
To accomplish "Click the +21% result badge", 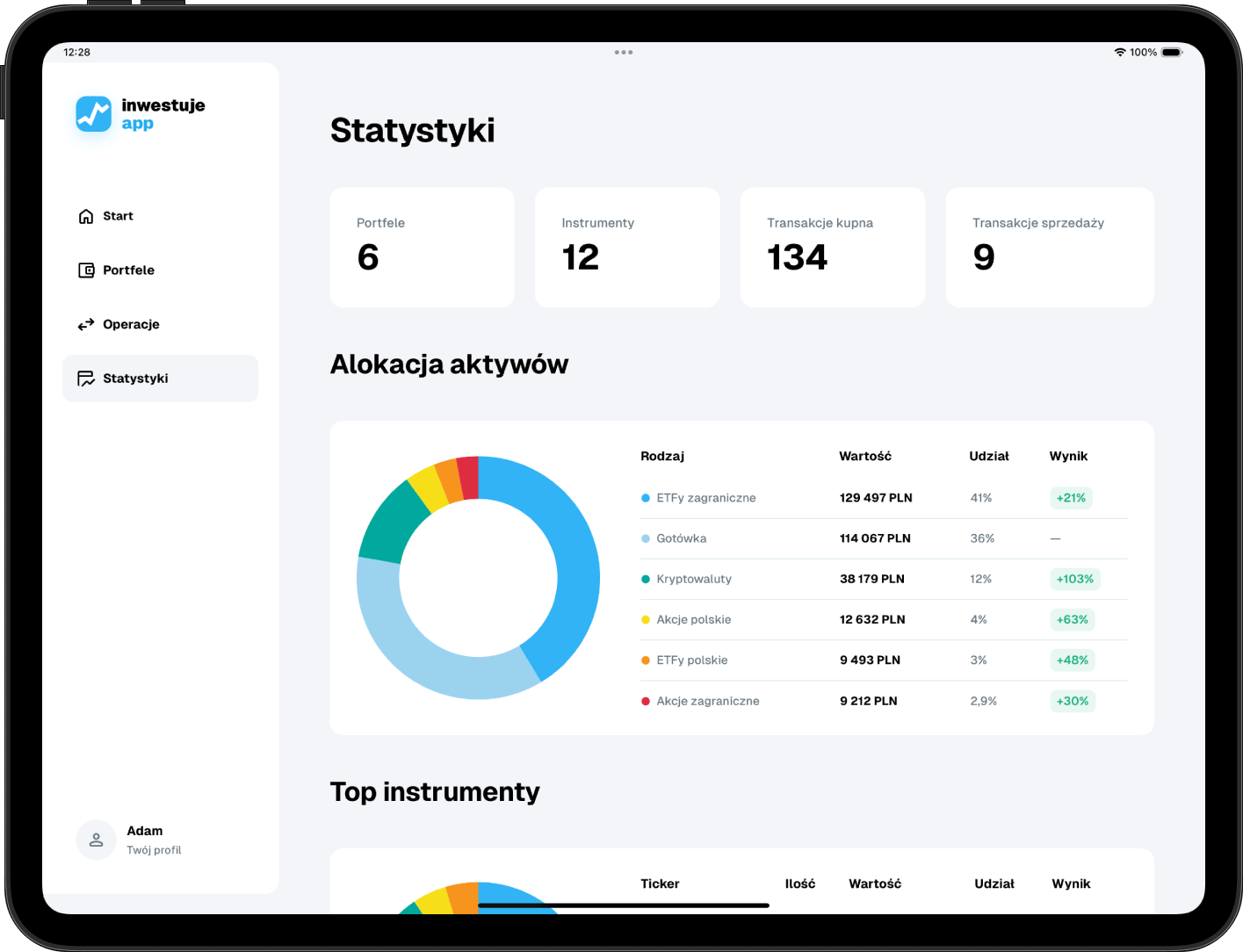I will (1071, 498).
